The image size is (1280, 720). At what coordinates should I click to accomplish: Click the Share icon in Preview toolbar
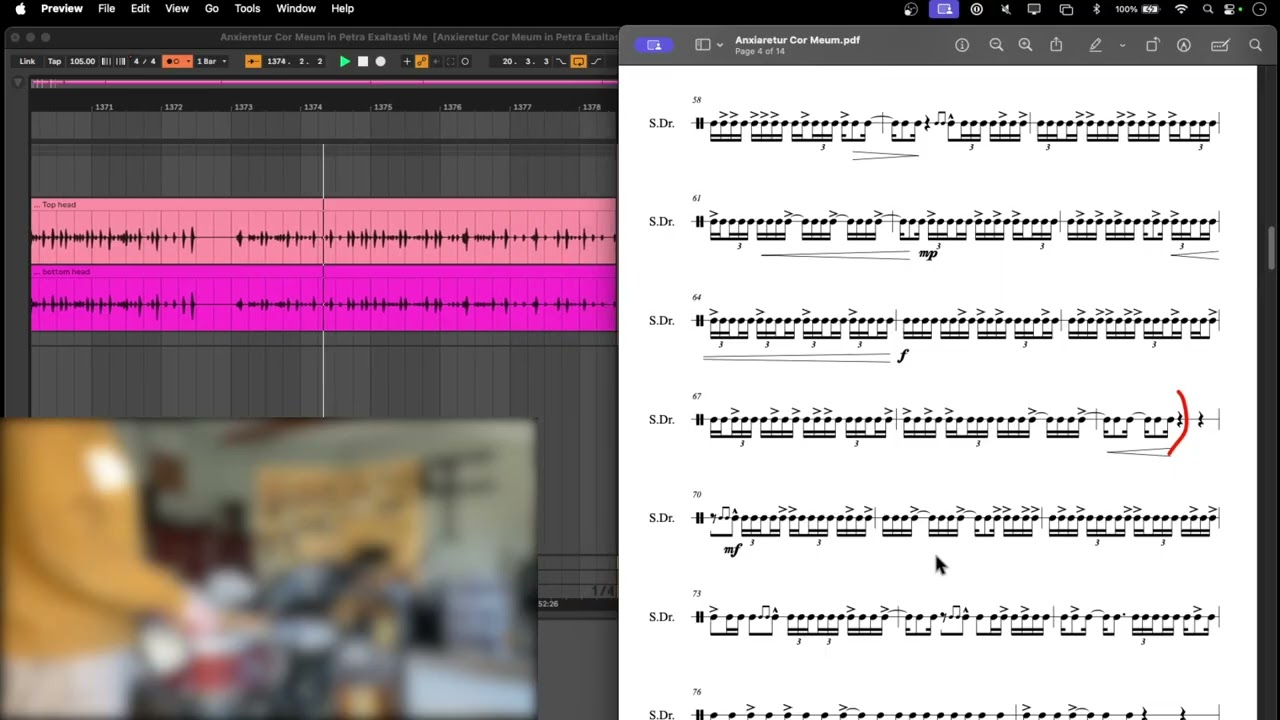pyautogui.click(x=1056, y=45)
